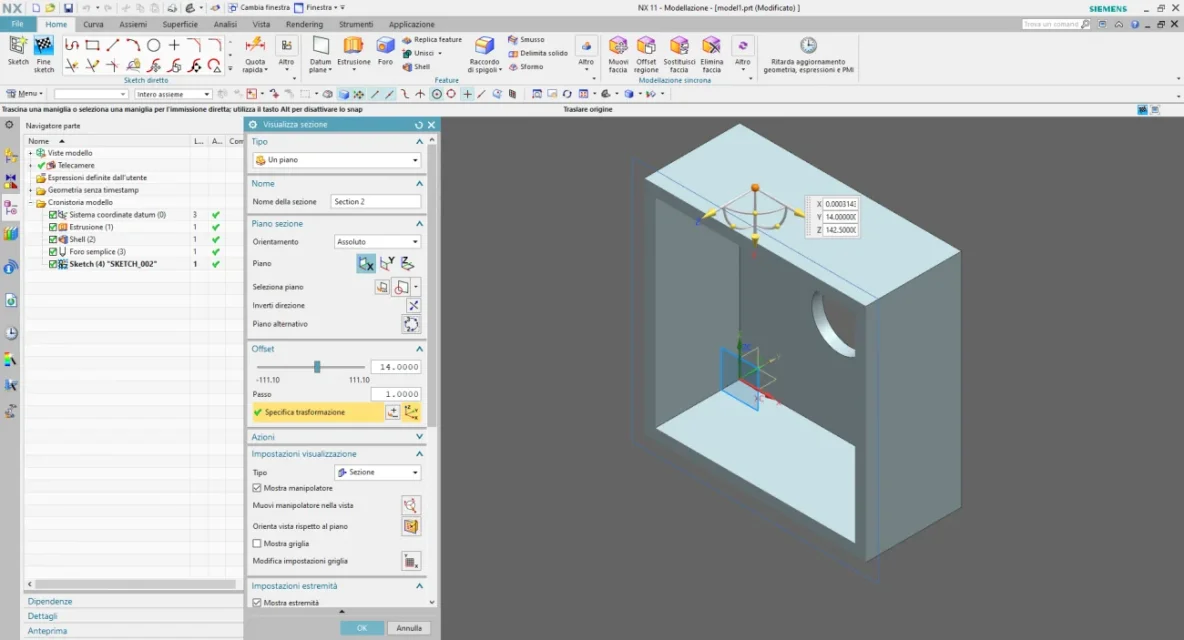The image size is (1184, 640).
Task: Click the Piano alternativo icon
Action: coord(411,325)
